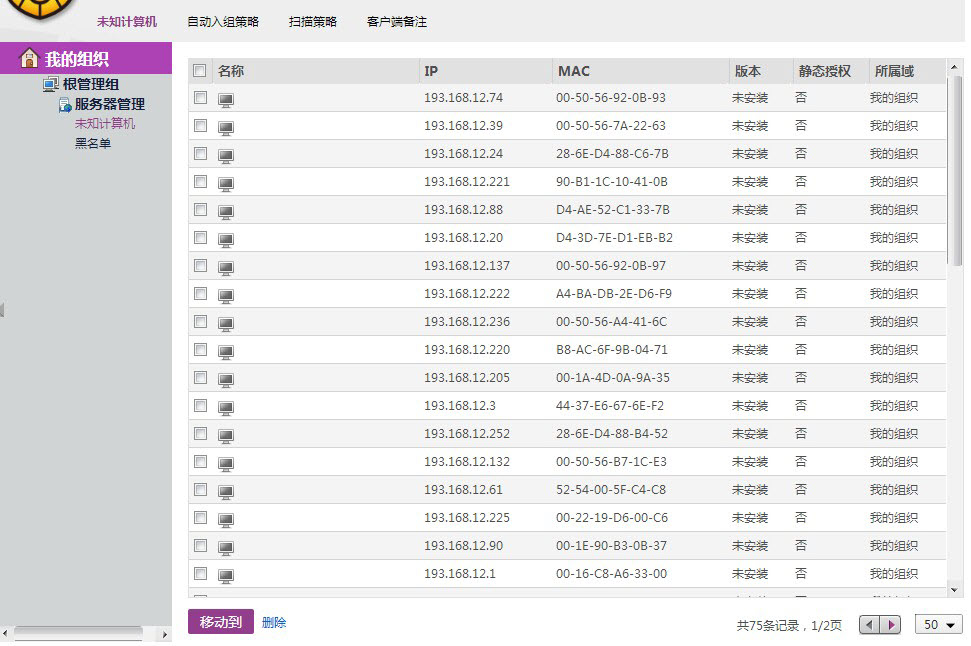The width and height of the screenshot is (971, 646).
Task: Open the 50 records-per-page dropdown
Action: point(938,624)
